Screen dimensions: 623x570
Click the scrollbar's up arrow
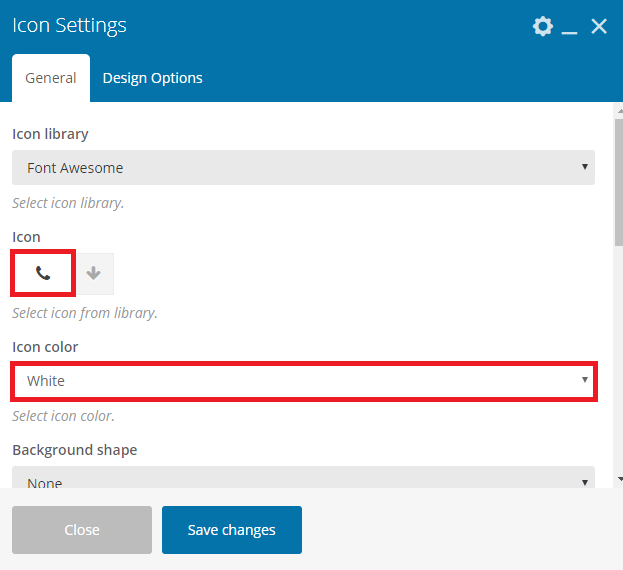click(x=620, y=111)
